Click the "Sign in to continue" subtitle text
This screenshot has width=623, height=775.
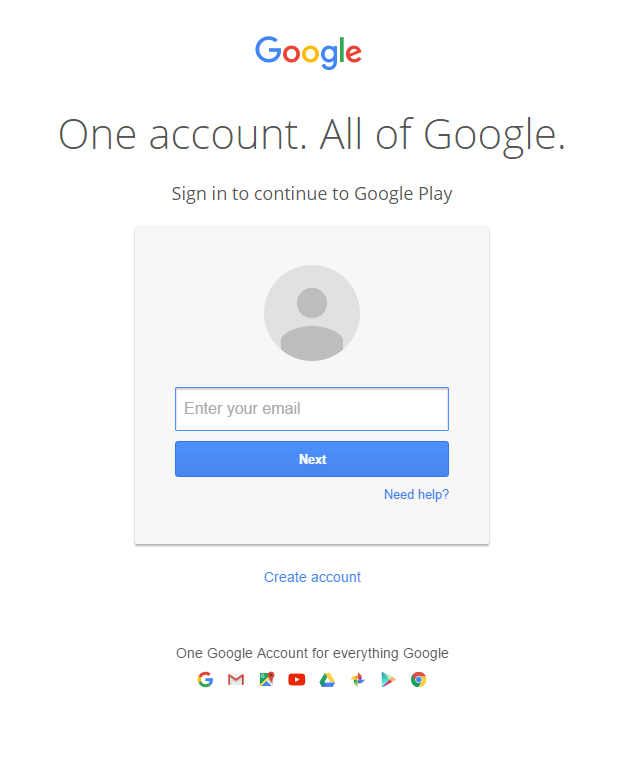312,194
